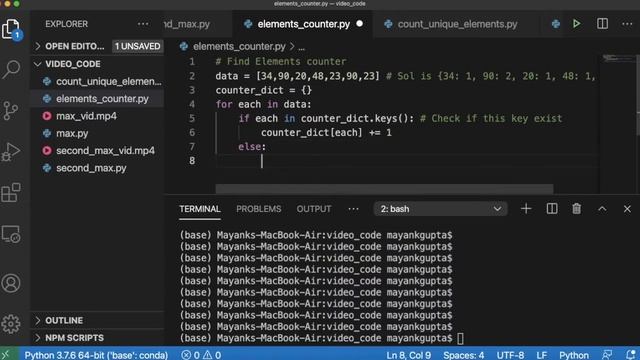This screenshot has width=640, height=360.
Task: Expand the breadcrumb ellipsis after elements_counter.py
Action: 301,47
